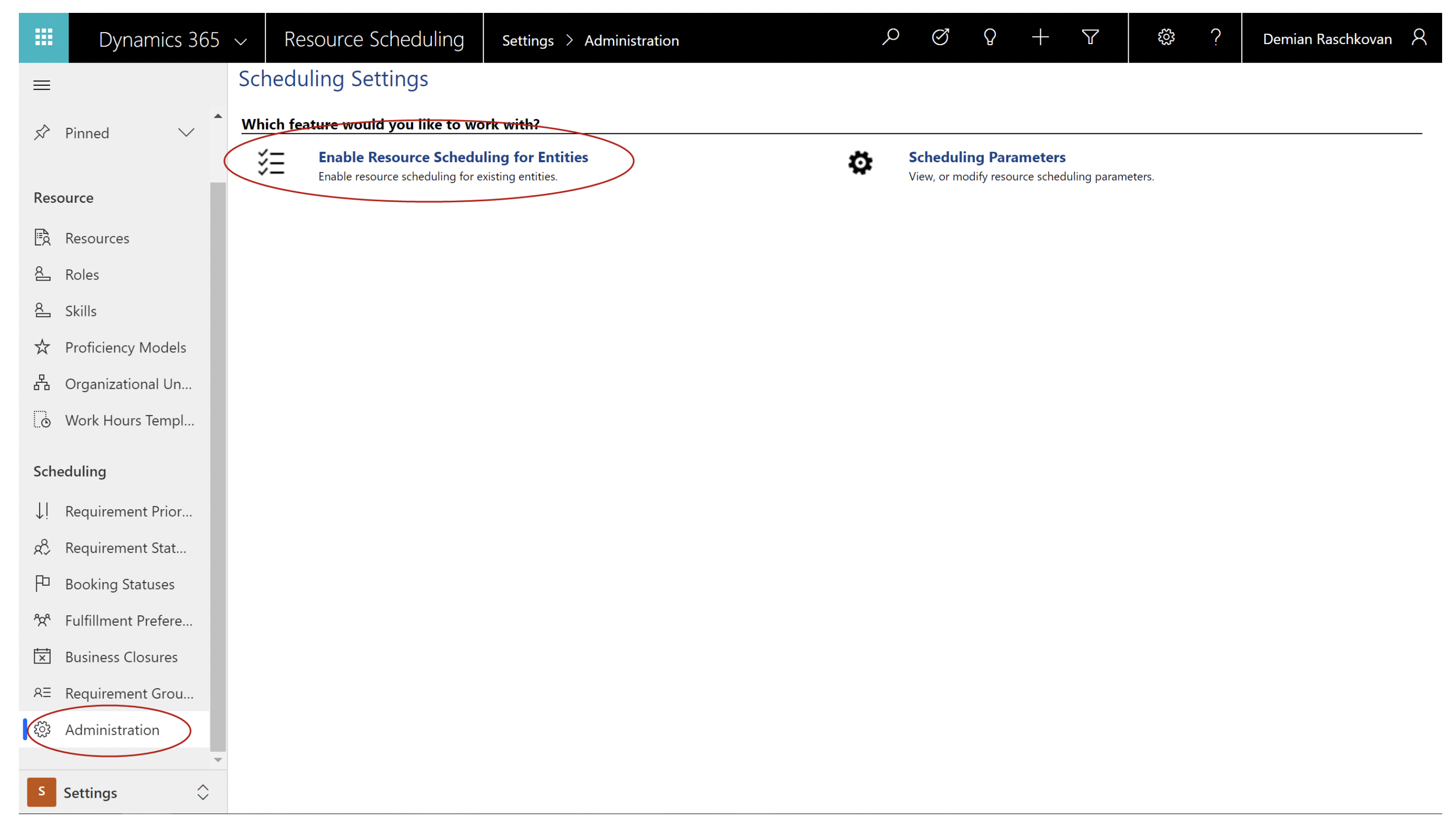Click the sidebar scroll down arrow
The height and width of the screenshot is (825, 1456).
(218, 760)
